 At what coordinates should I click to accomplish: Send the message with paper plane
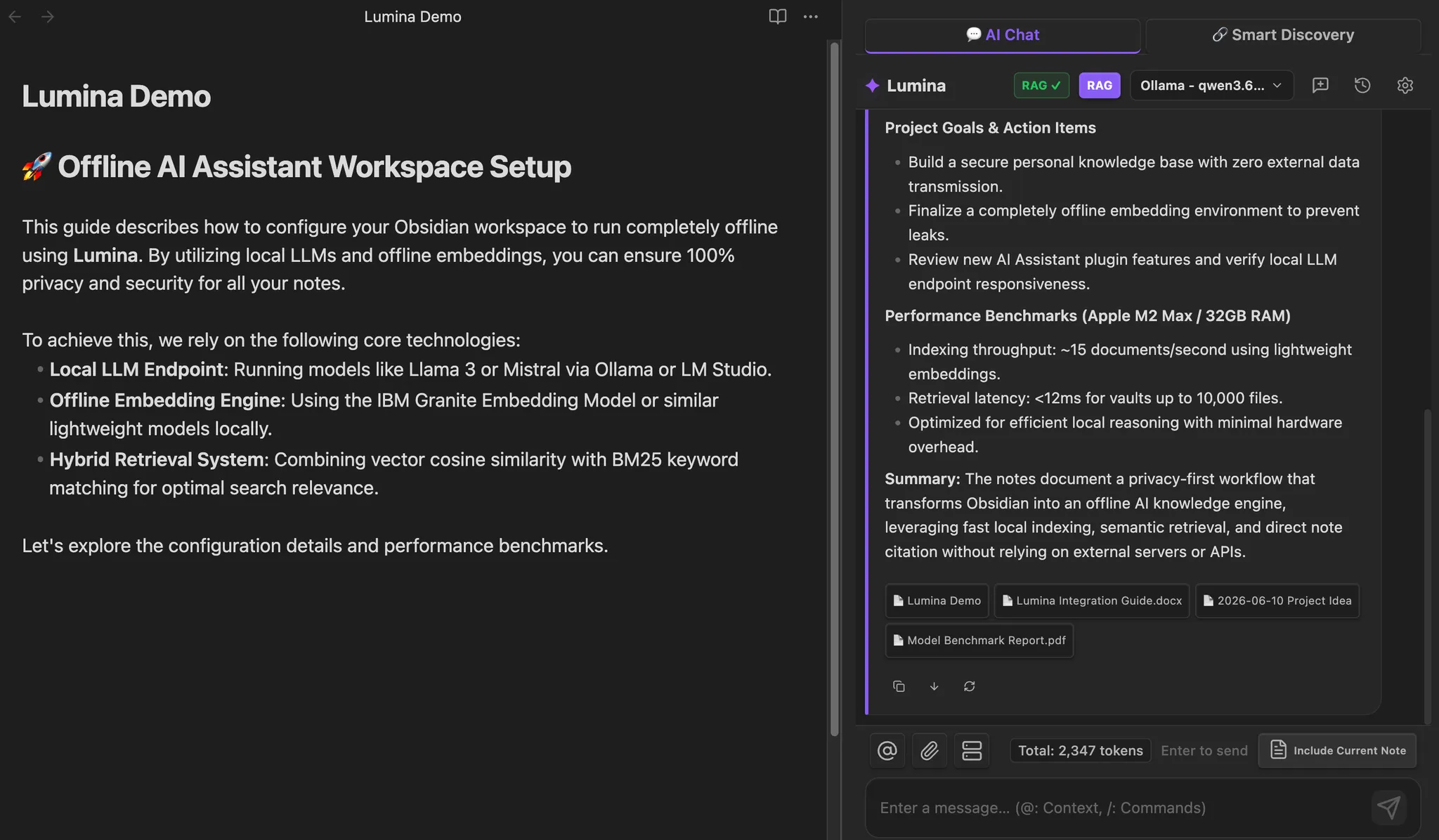pos(1388,807)
